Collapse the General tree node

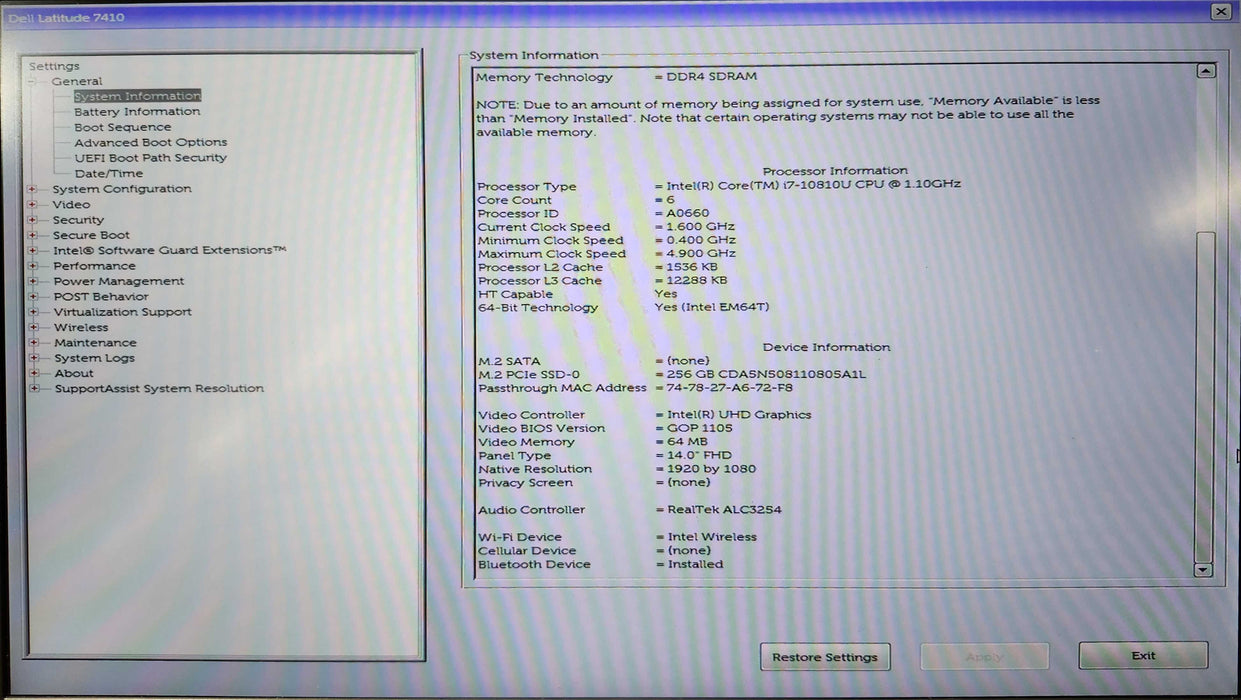[33, 82]
